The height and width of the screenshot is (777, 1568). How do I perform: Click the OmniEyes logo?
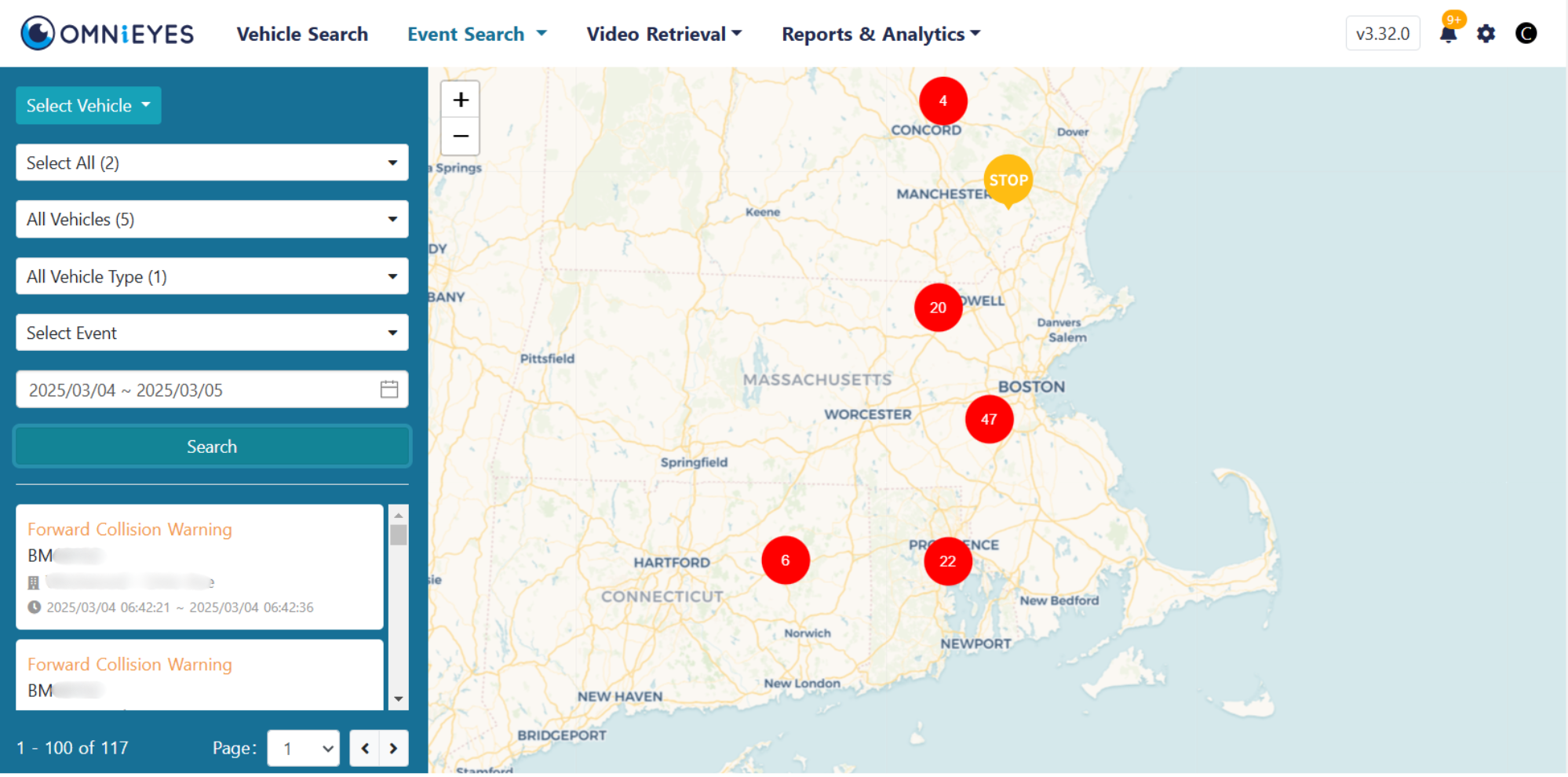pyautogui.click(x=106, y=33)
